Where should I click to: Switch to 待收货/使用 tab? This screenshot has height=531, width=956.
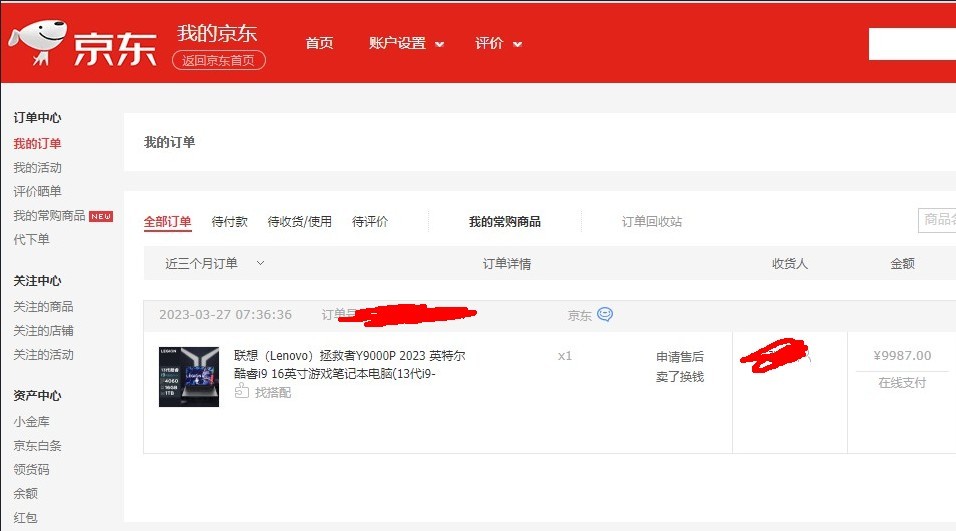(x=299, y=222)
